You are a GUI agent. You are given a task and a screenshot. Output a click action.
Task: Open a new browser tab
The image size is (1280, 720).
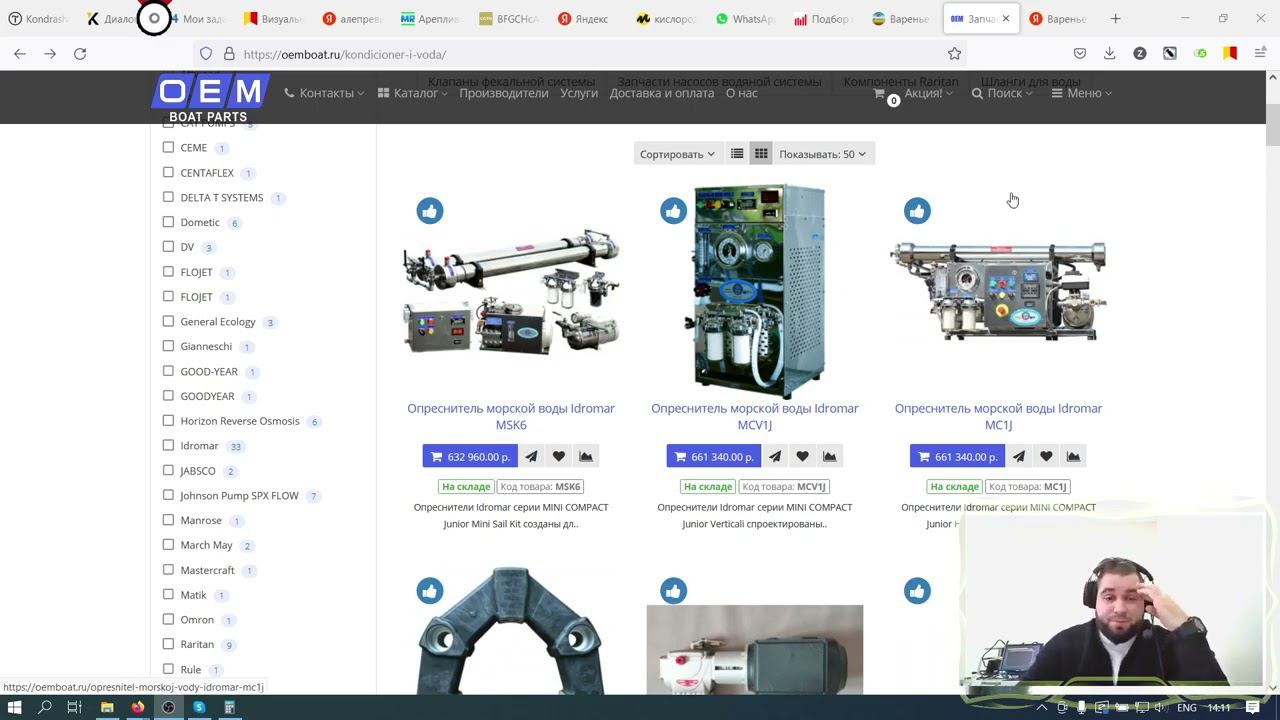click(x=1115, y=19)
